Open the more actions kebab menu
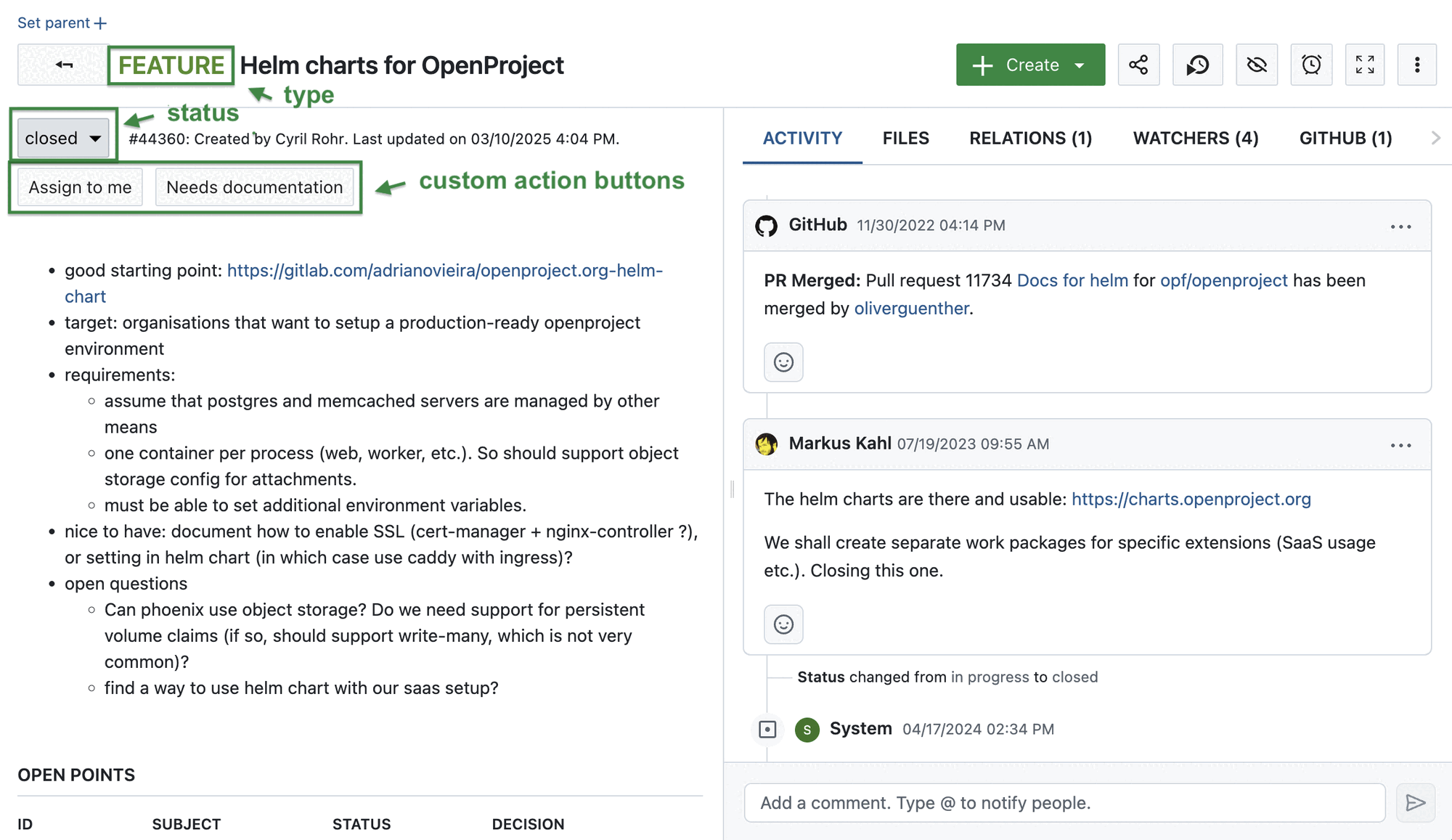This screenshot has height=840, width=1452. point(1417,65)
